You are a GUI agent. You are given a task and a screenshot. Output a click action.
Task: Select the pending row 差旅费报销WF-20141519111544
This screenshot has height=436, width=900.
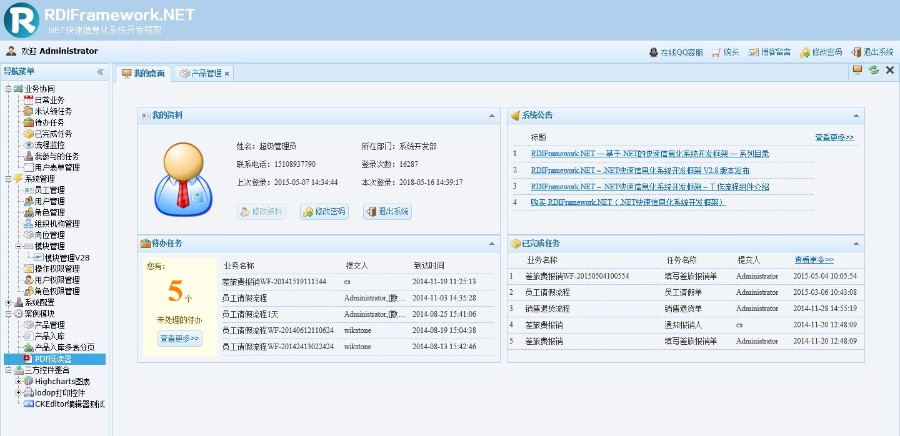pos(356,282)
